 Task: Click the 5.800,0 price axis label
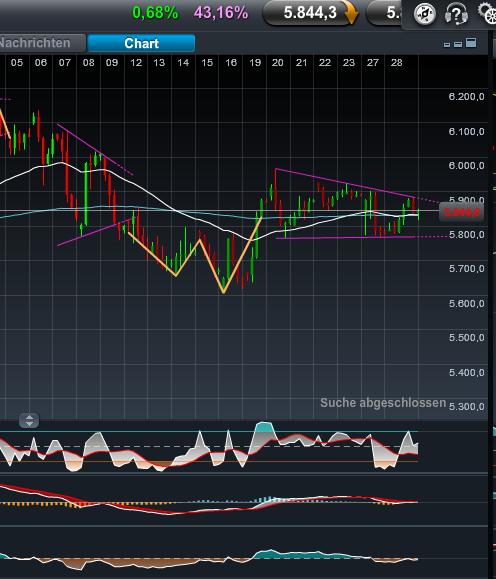[466, 234]
